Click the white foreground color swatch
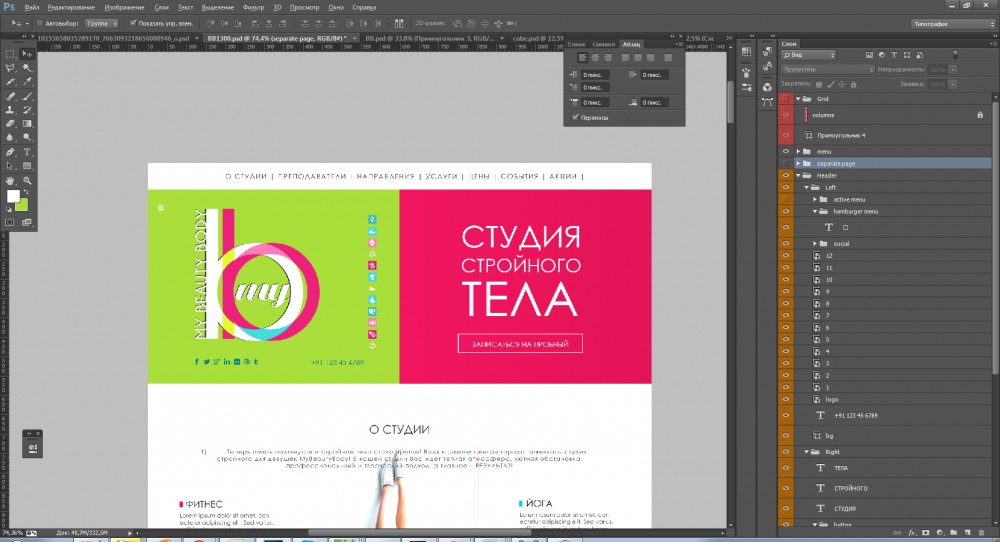 tap(12, 196)
